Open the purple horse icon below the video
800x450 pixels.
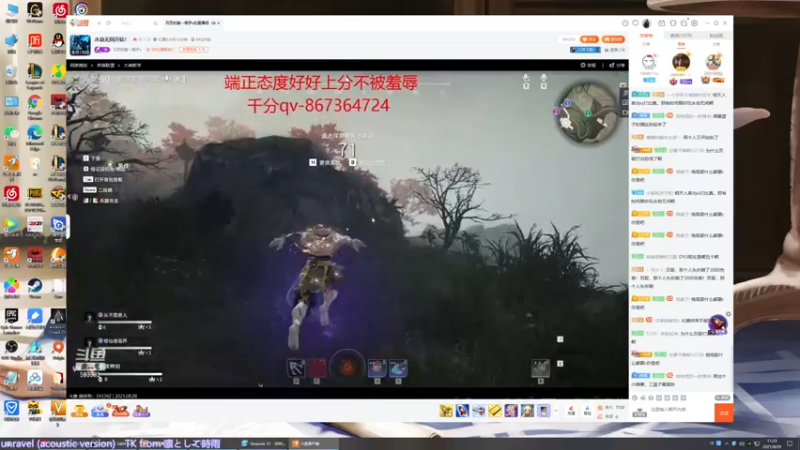click(141, 411)
